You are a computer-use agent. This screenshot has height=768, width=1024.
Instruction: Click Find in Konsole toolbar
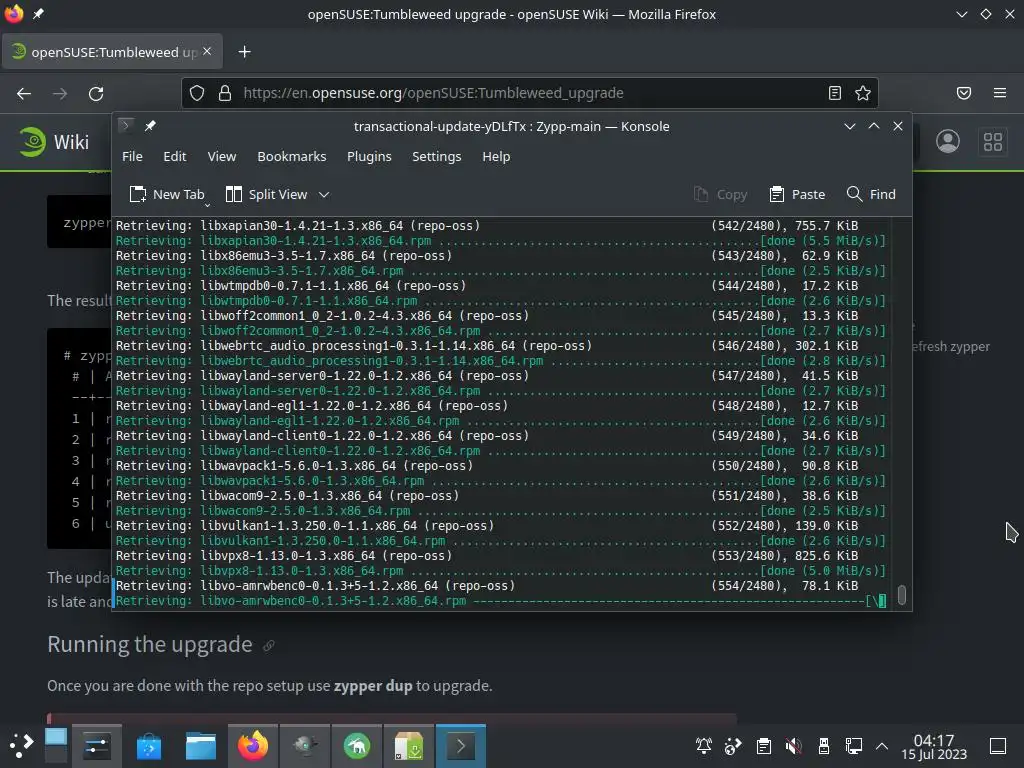point(871,194)
